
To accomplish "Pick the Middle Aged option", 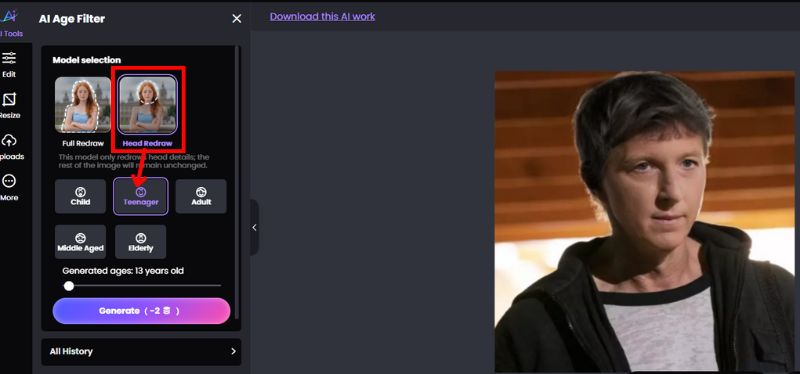I will click(80, 242).
